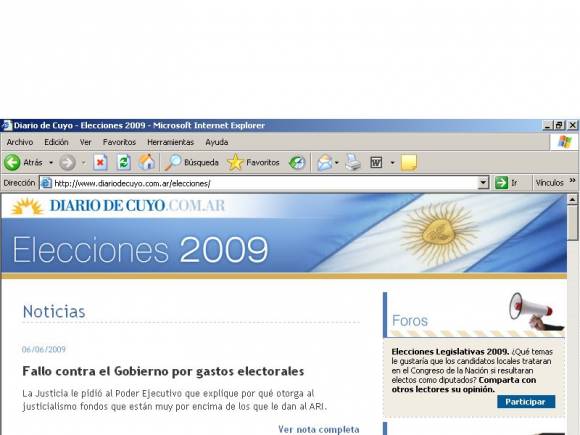Image resolution: width=580 pixels, height=435 pixels.
Task: Click the date 06/06/2009
Action: 44,349
